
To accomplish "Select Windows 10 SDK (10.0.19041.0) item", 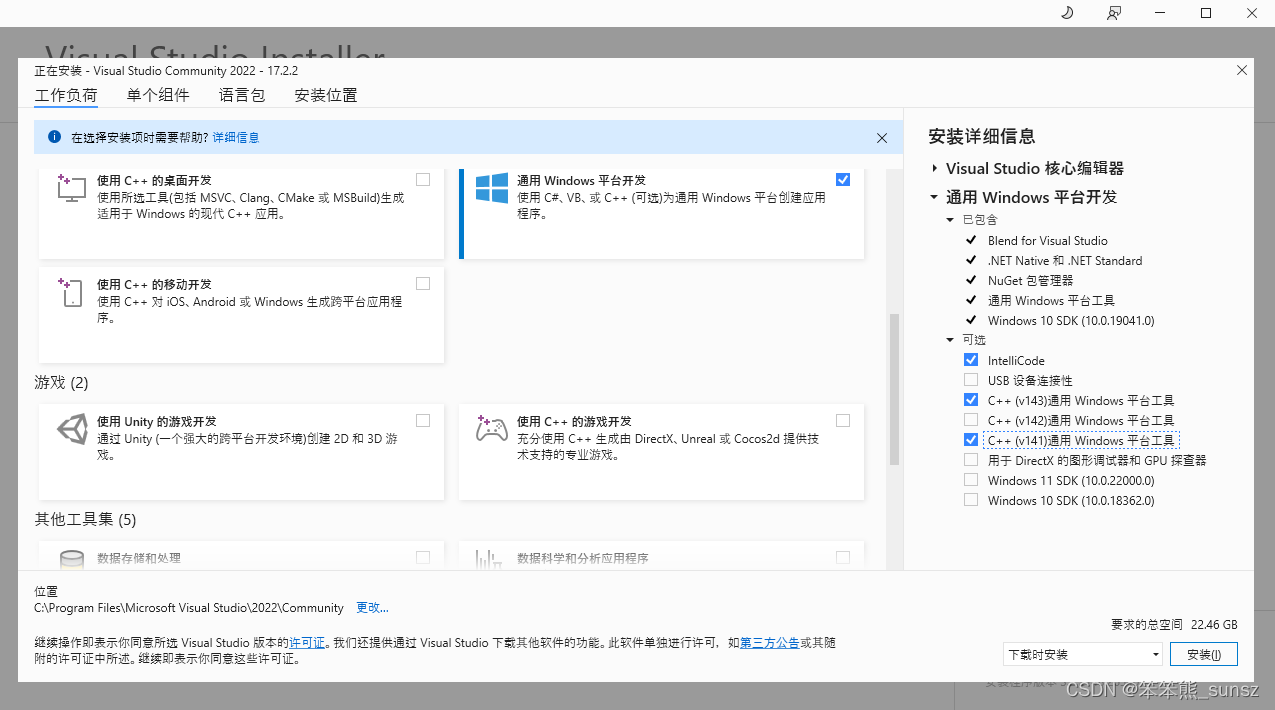I will pos(1071,320).
